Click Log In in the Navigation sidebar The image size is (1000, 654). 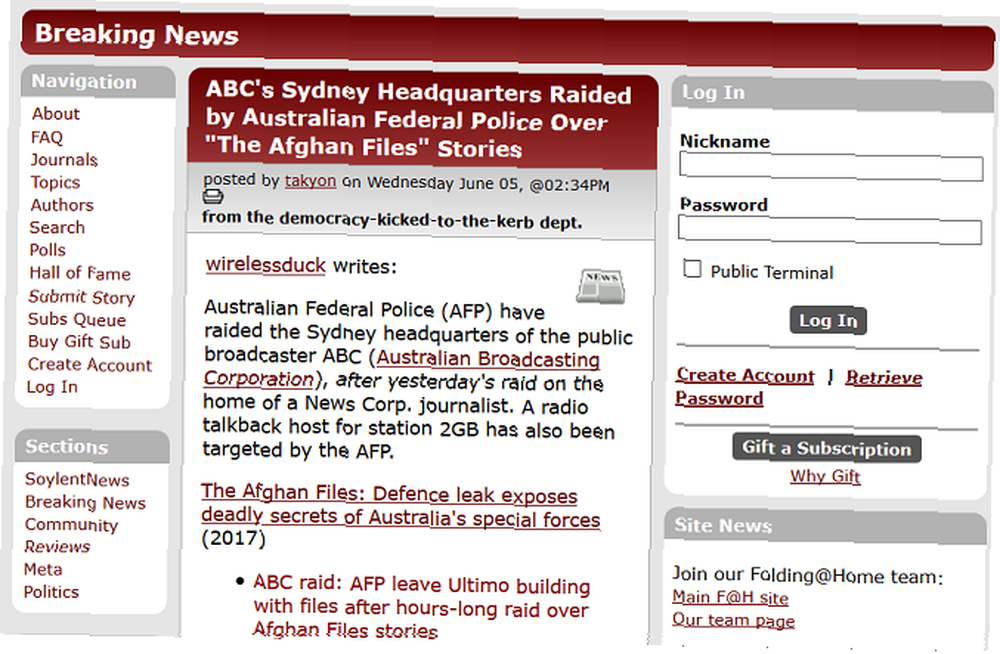pos(52,387)
